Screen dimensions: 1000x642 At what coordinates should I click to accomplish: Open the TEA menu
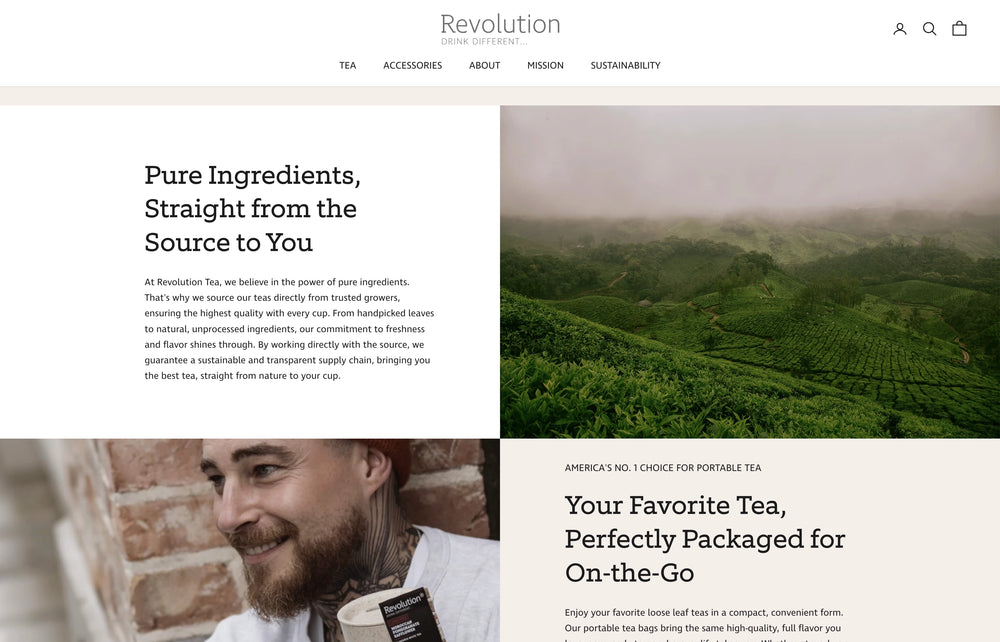(348, 65)
